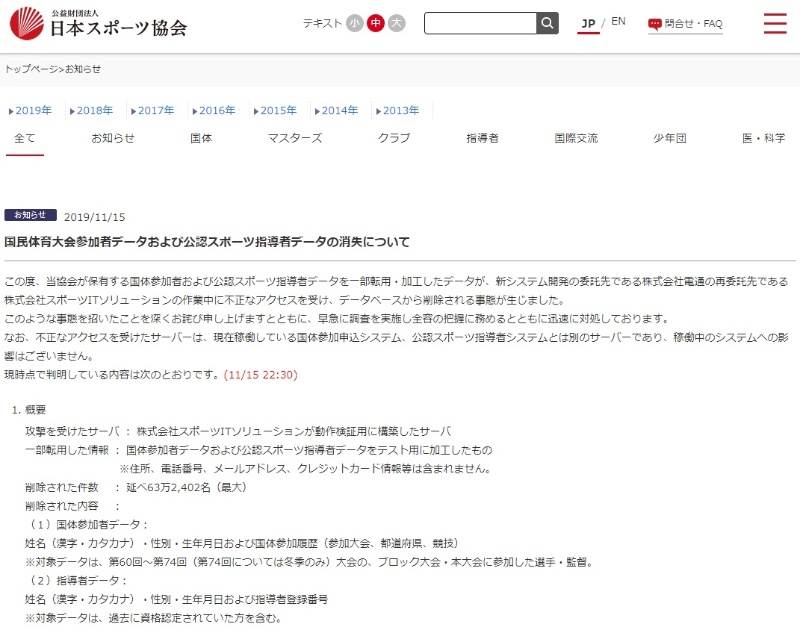Switch to the 国体 tab
The width and height of the screenshot is (800, 630).
201,138
